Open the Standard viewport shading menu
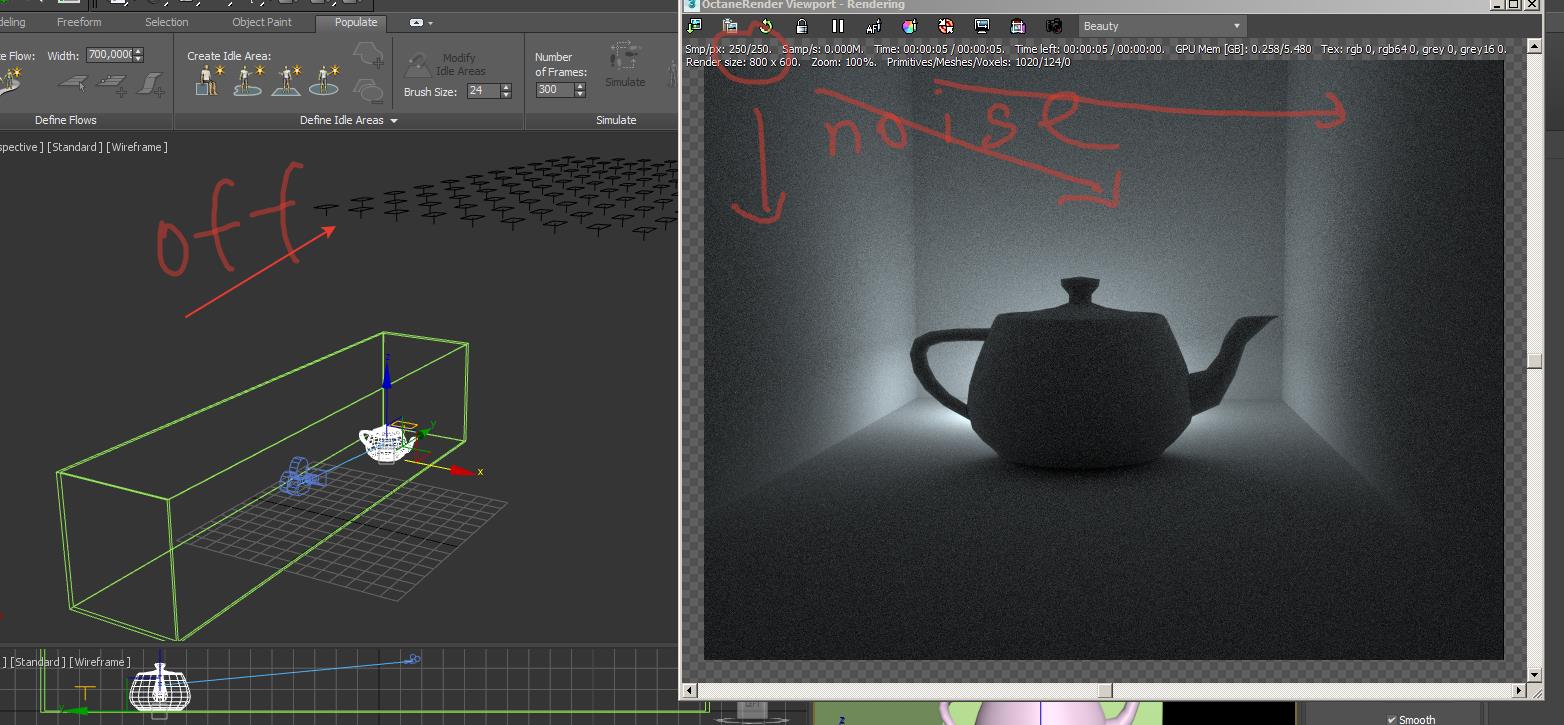This screenshot has height=725, width=1564. pos(73,147)
